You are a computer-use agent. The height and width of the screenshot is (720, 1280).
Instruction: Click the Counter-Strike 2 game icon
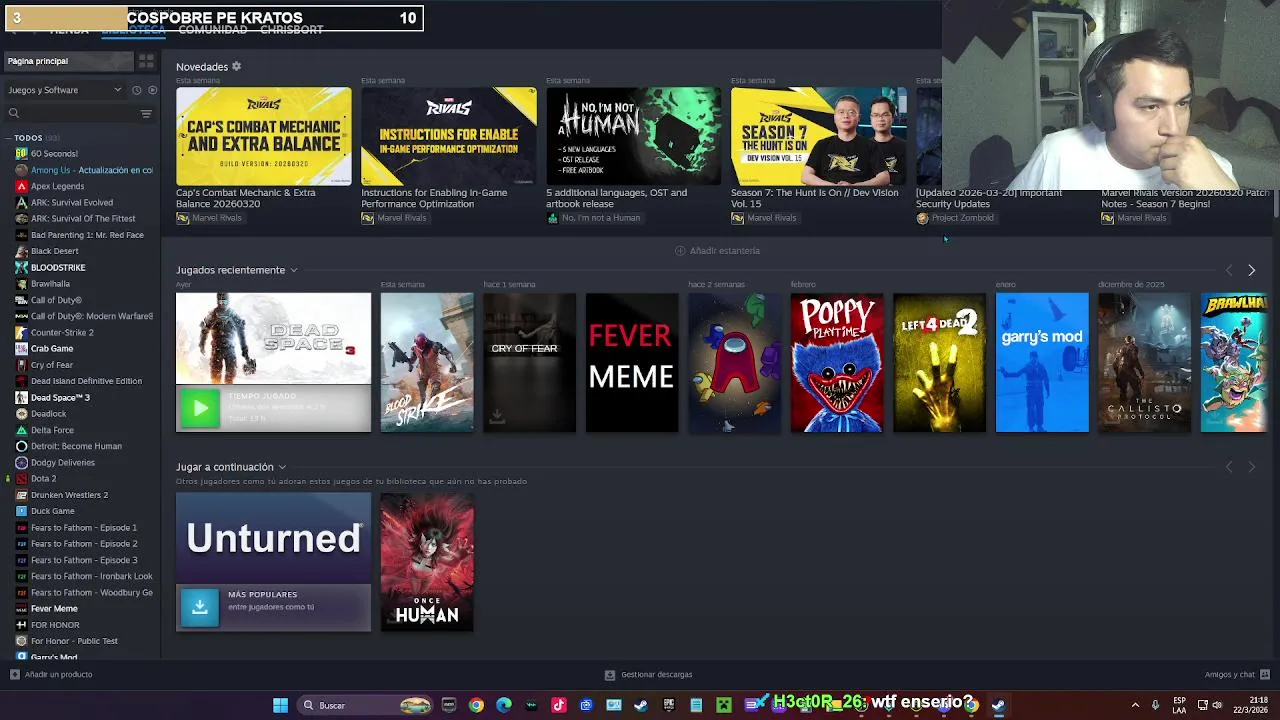[x=21, y=333]
